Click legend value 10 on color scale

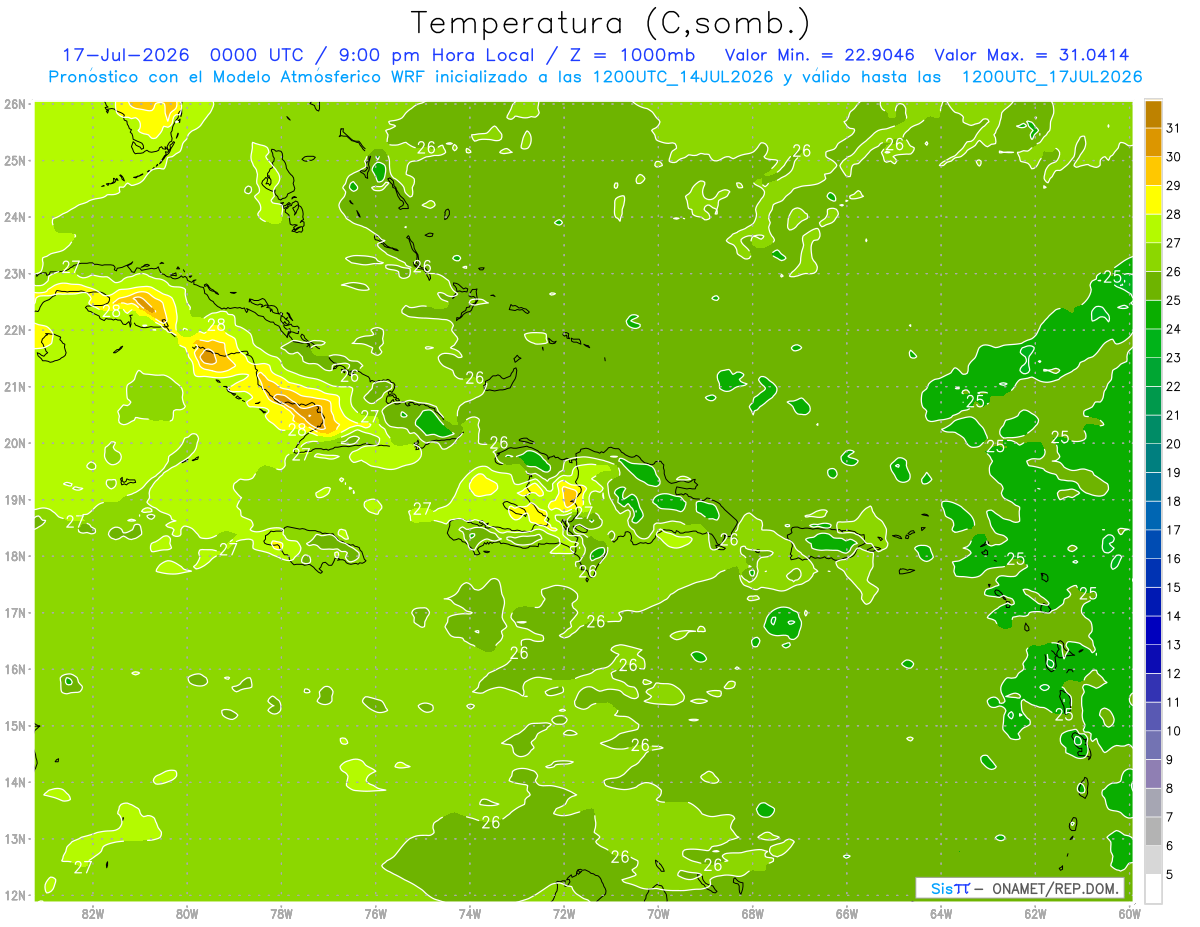pos(1173,730)
